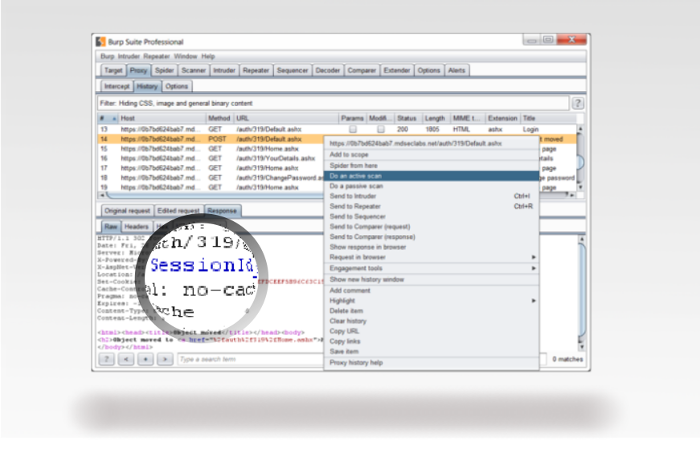The height and width of the screenshot is (450, 700).
Task: Toggle Params checkbox in row 13
Action: tap(353, 129)
